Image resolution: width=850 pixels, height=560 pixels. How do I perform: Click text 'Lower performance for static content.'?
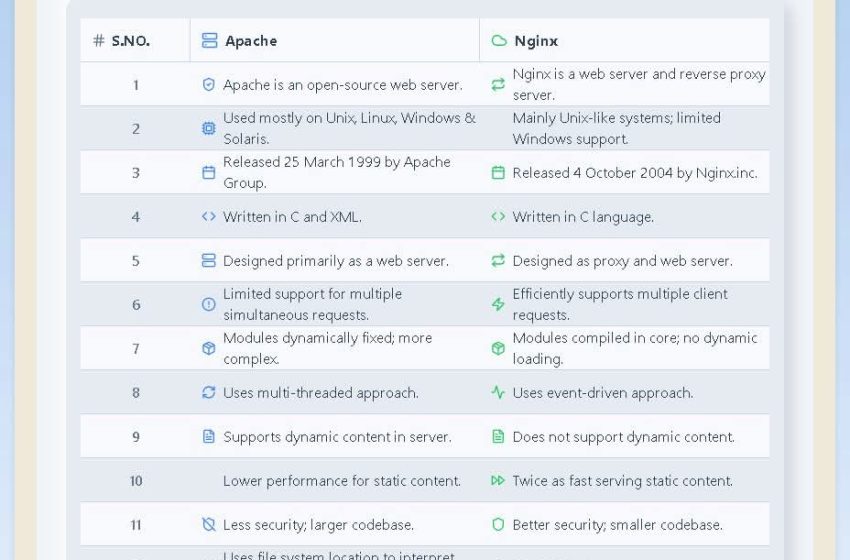pyautogui.click(x=342, y=481)
